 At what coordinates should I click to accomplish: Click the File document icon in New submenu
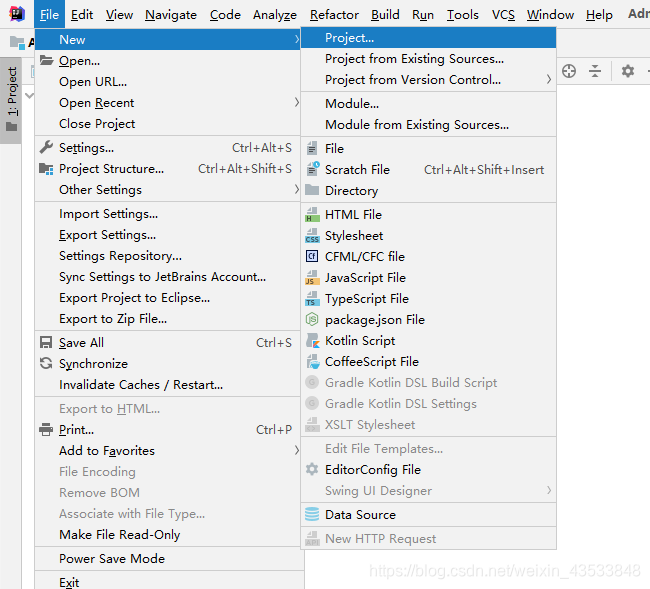pyautogui.click(x=312, y=148)
